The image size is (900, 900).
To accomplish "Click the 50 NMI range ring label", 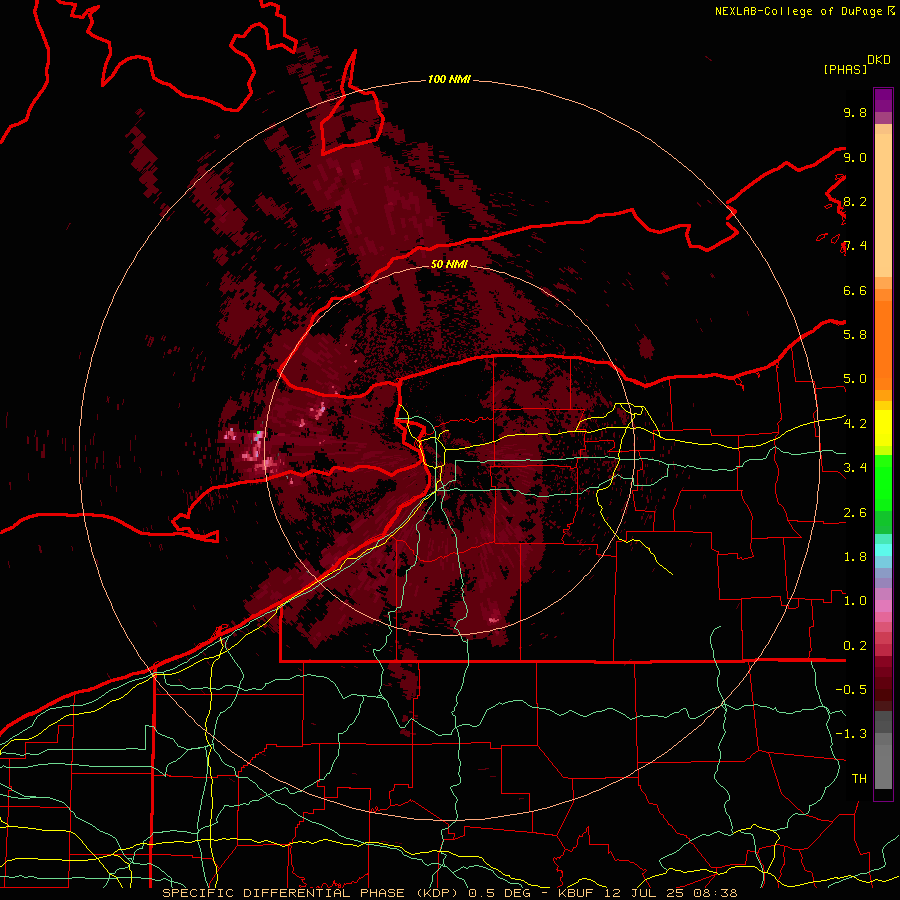I will click(449, 264).
